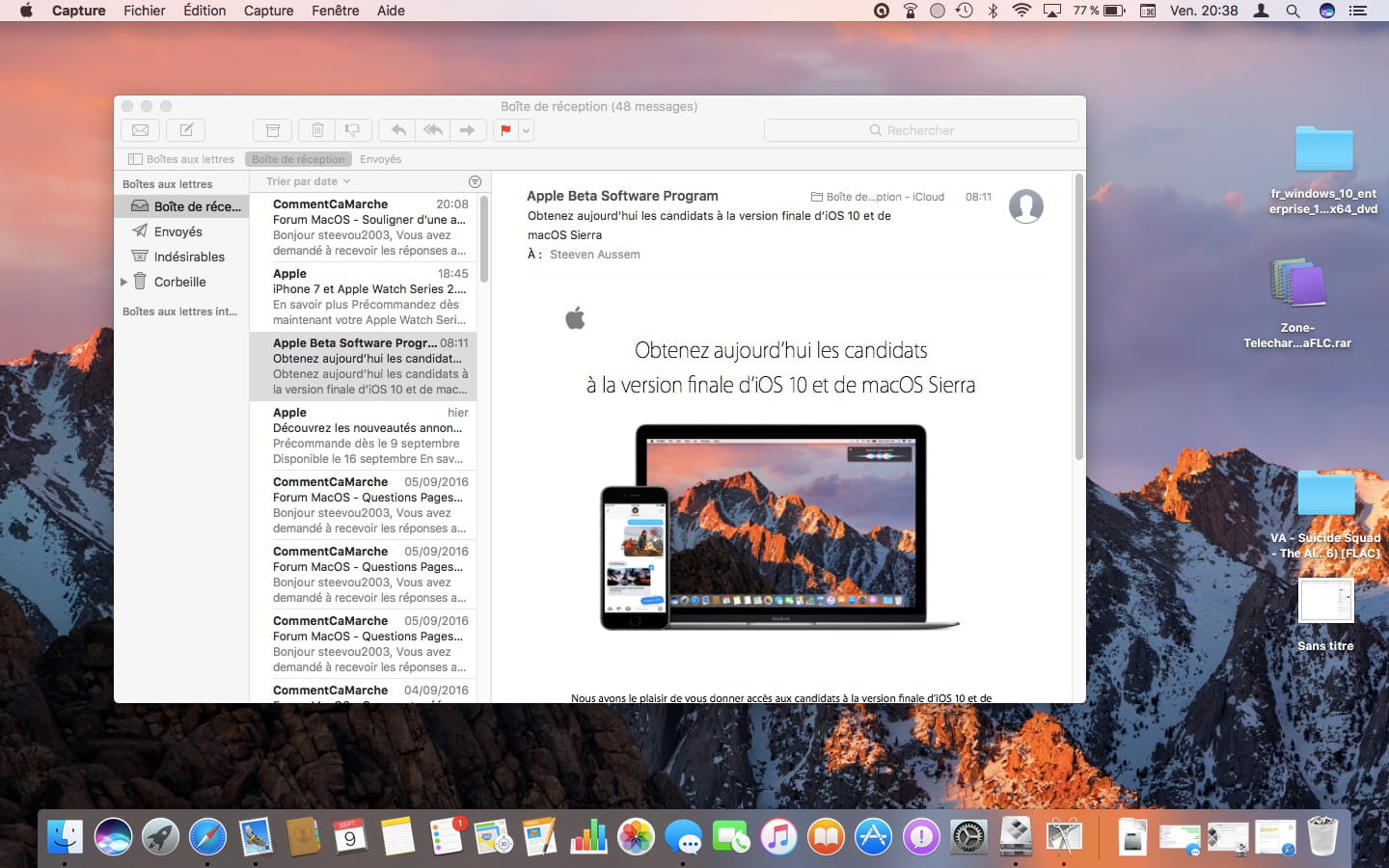The image size is (1389, 868).
Task: Flag the message with the red flag
Action: click(x=505, y=130)
